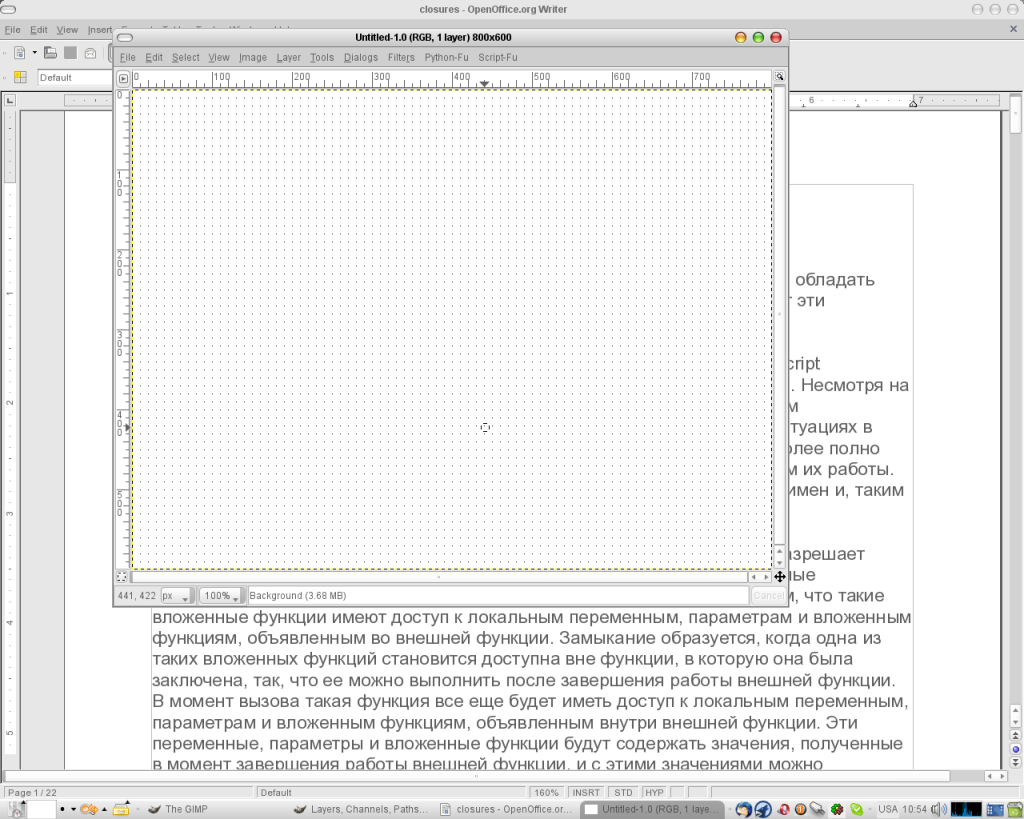Click the Writer Navigation ball icon
1024x819 pixels.
[1016, 748]
